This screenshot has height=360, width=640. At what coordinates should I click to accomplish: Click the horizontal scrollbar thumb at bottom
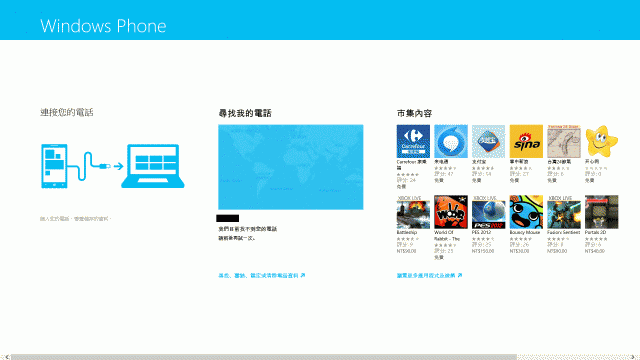264,357
